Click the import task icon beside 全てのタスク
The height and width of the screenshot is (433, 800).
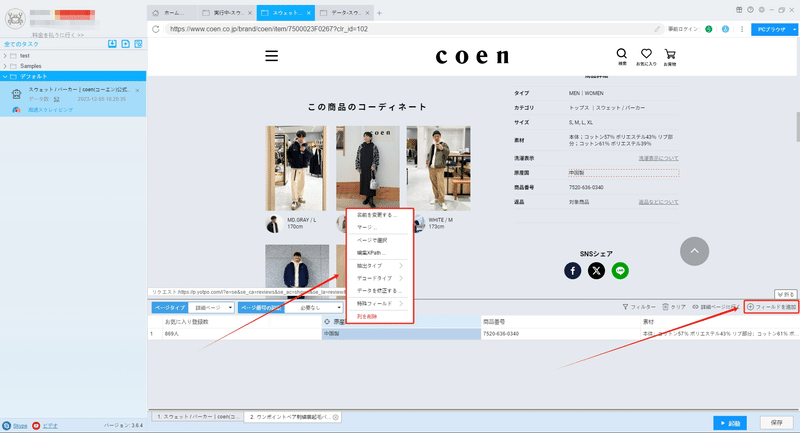point(112,44)
